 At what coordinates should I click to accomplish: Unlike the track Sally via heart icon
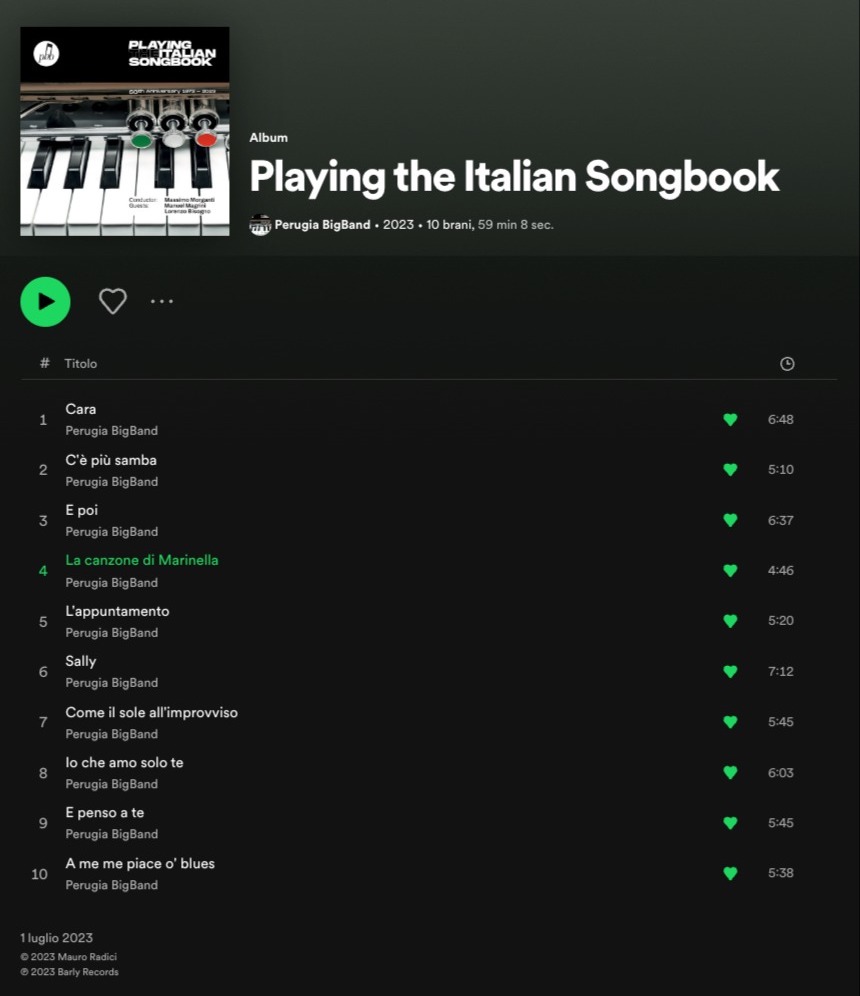pyautogui.click(x=730, y=671)
